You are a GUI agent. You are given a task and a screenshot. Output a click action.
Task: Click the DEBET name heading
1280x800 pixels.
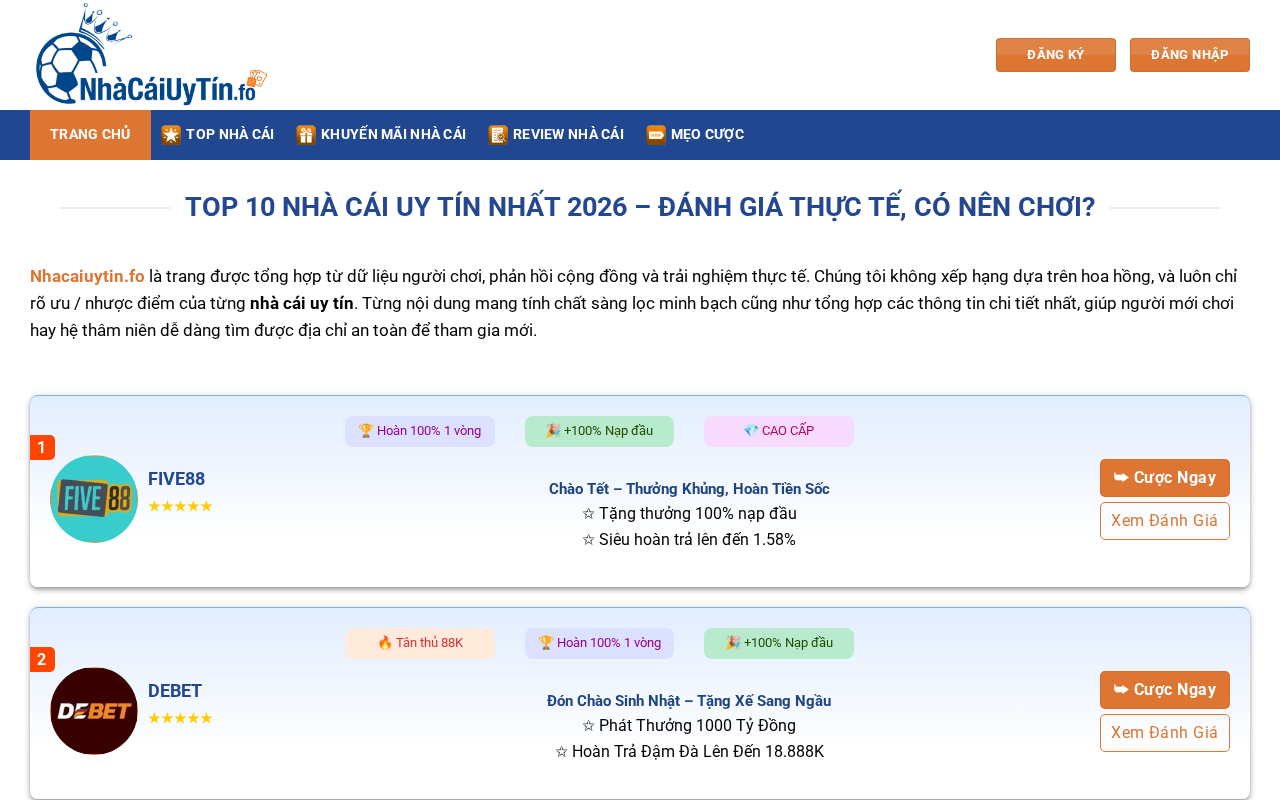pyautogui.click(x=175, y=691)
